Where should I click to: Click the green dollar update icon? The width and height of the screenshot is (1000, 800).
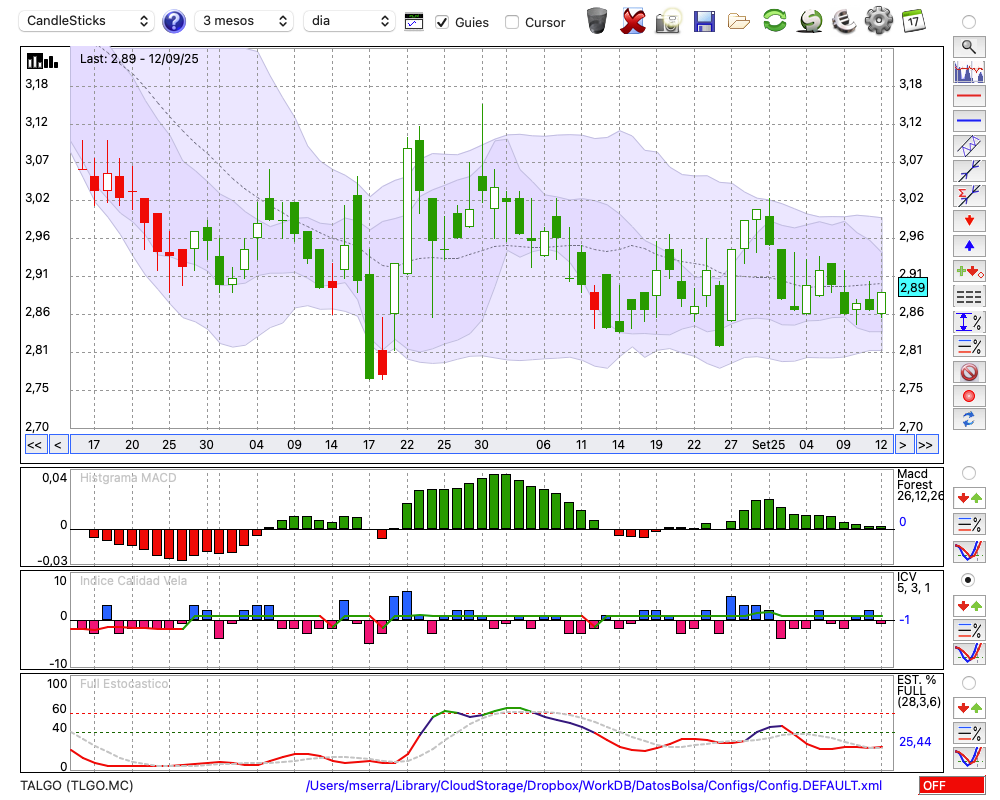(810, 21)
